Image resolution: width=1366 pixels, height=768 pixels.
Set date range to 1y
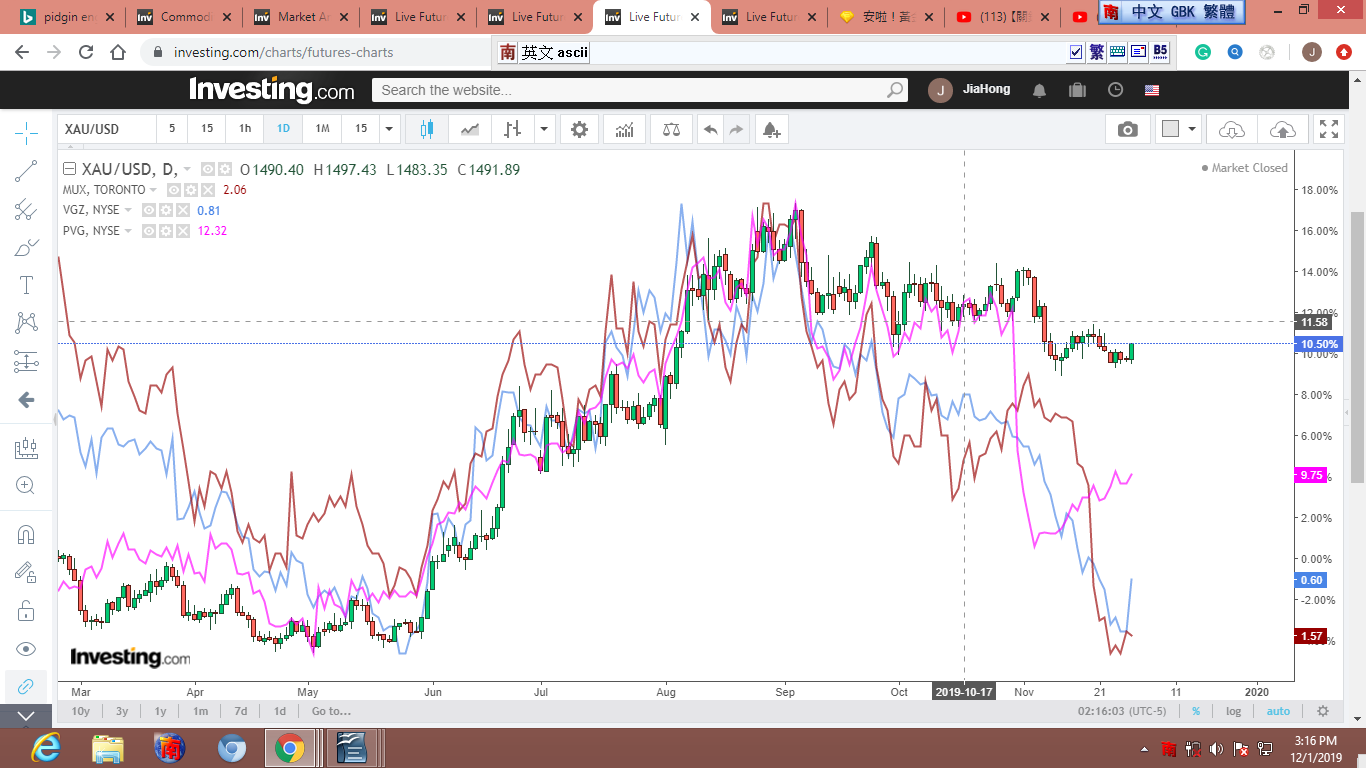click(x=160, y=711)
